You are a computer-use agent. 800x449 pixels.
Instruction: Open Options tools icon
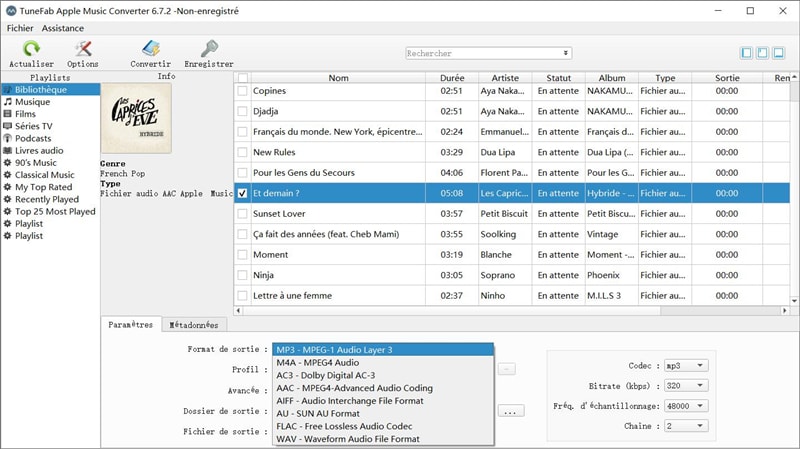click(x=83, y=48)
